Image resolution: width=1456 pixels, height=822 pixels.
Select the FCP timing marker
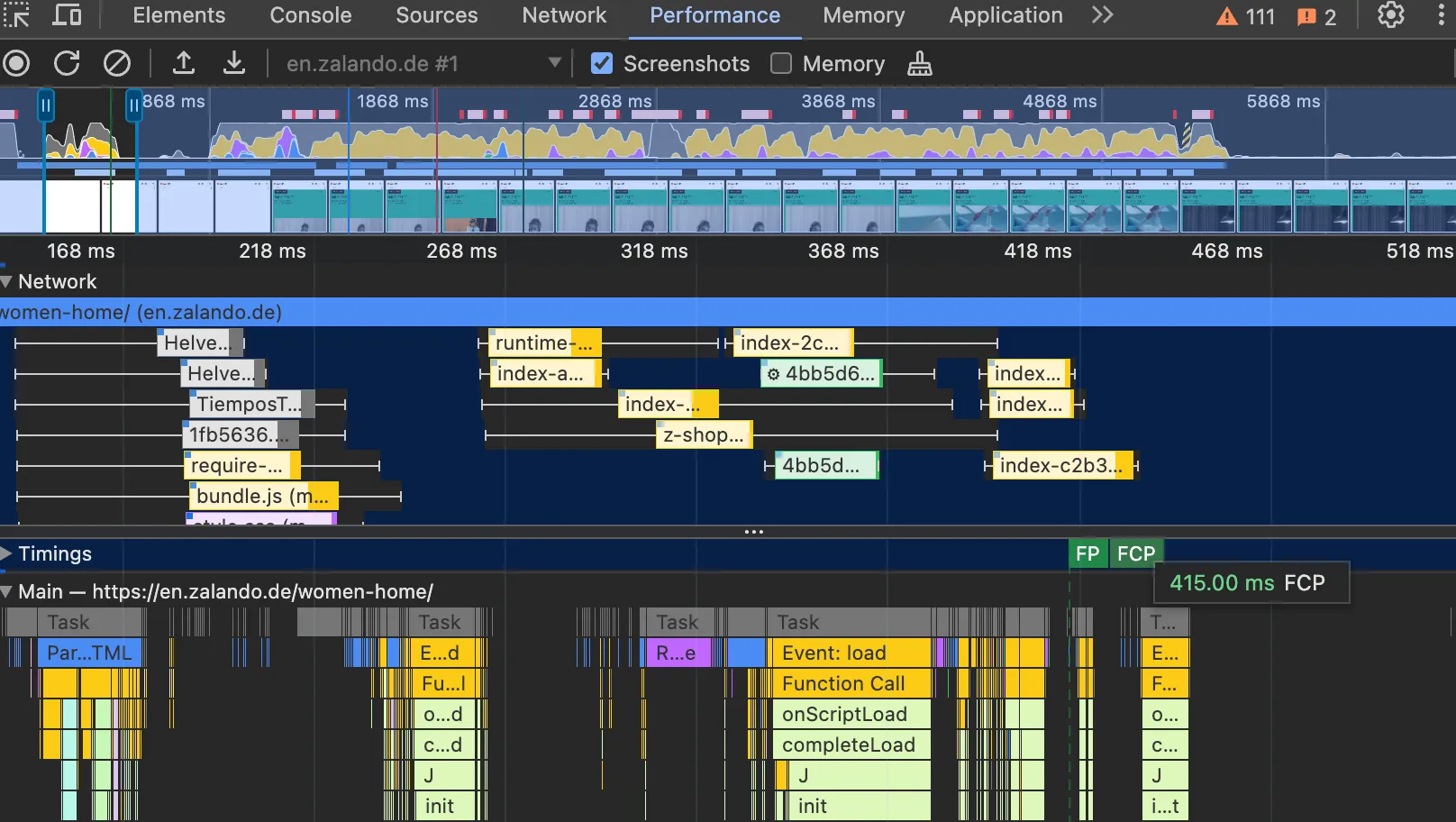coord(1136,553)
